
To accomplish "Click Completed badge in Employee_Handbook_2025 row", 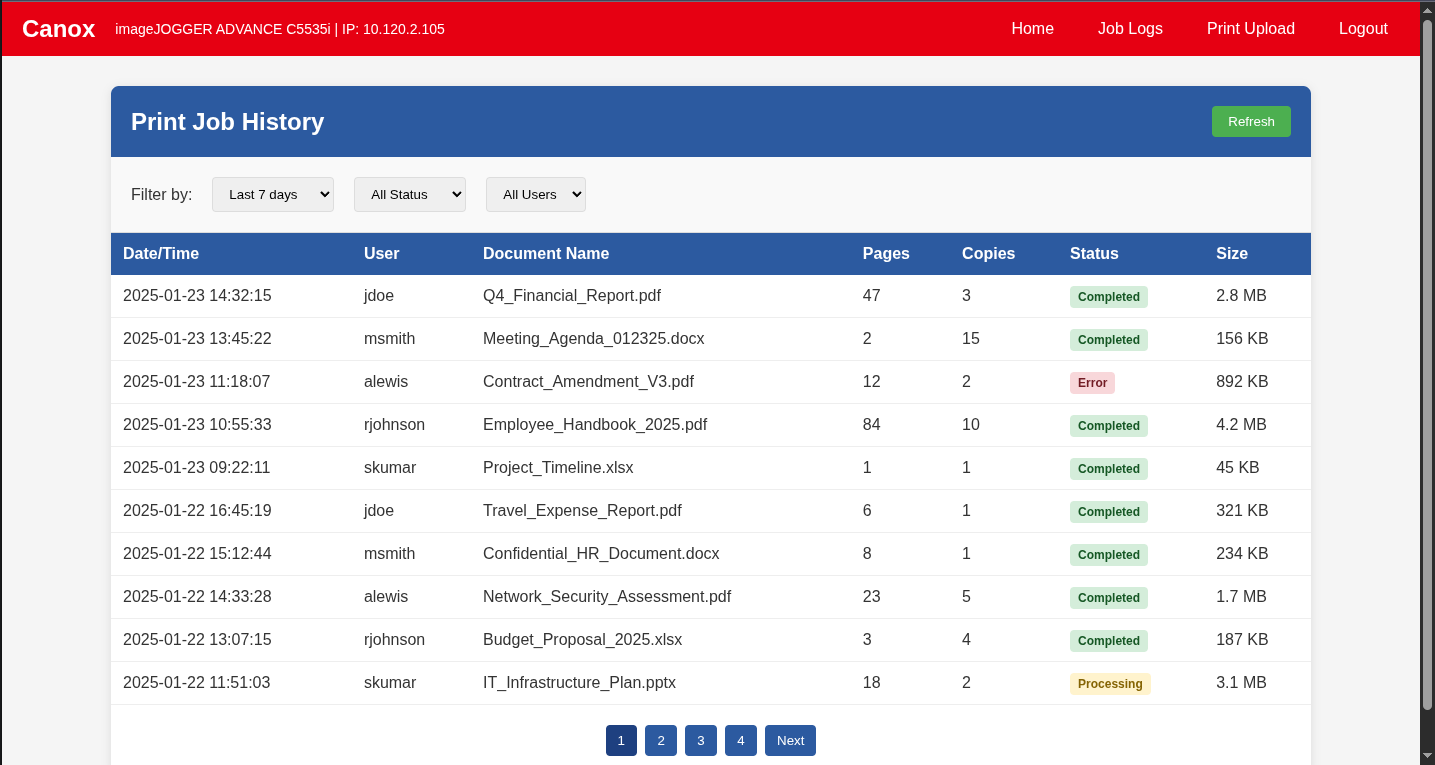I will tap(1109, 426).
